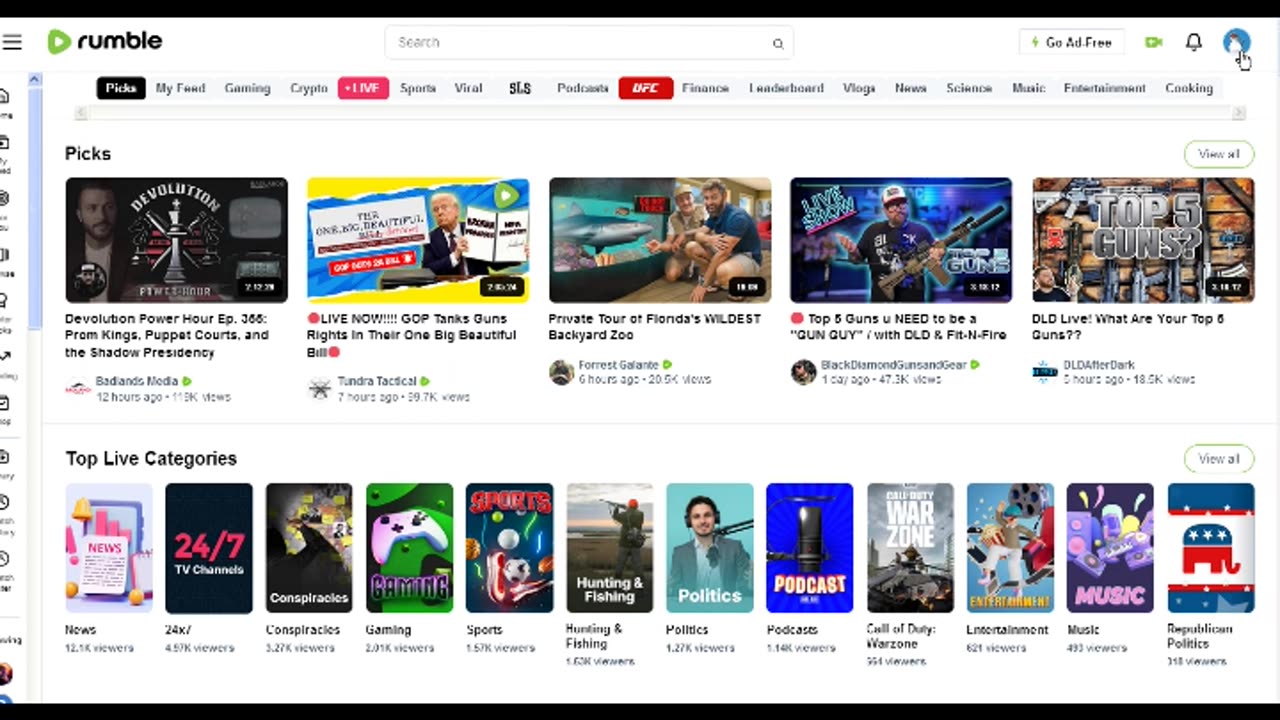Image resolution: width=1280 pixels, height=720 pixels.
Task: Open the Viral tab
Action: 469,88
